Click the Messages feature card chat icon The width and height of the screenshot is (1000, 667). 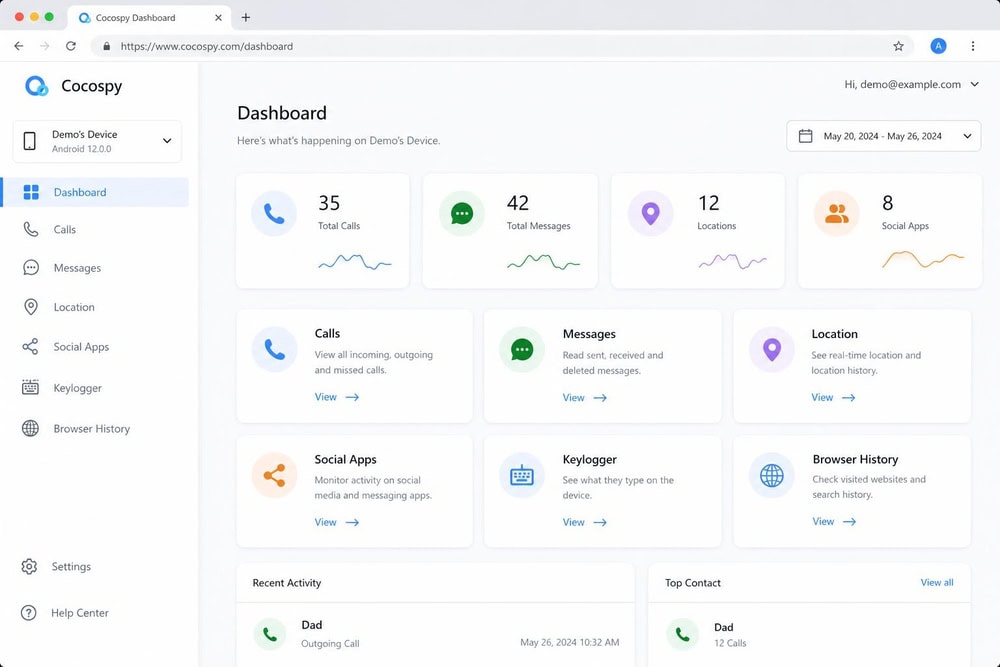point(522,349)
